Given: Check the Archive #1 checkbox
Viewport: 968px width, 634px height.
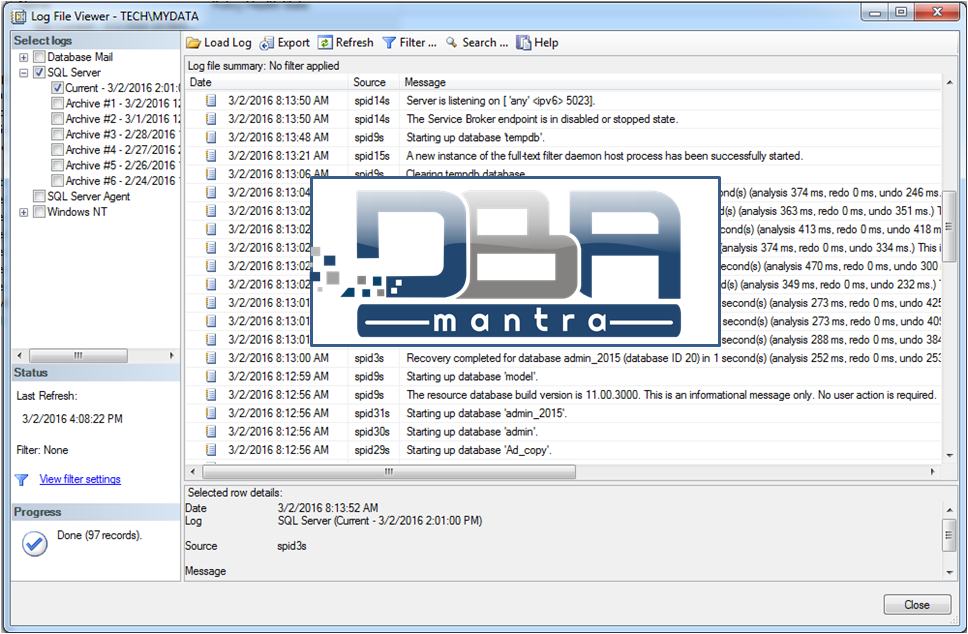Looking at the screenshot, I should pyautogui.click(x=57, y=103).
